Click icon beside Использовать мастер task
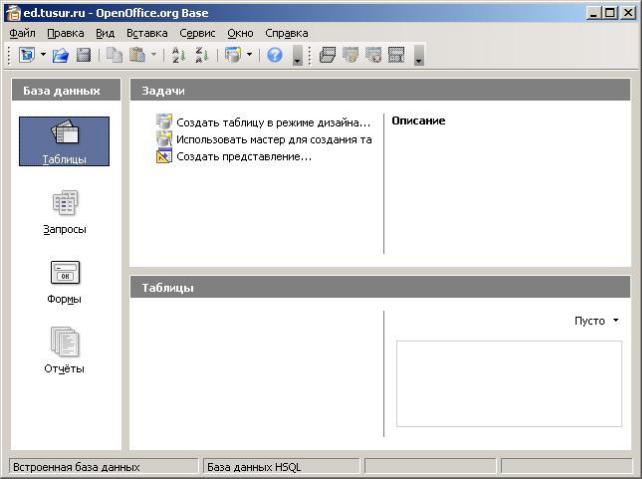642x479 pixels. 164,139
